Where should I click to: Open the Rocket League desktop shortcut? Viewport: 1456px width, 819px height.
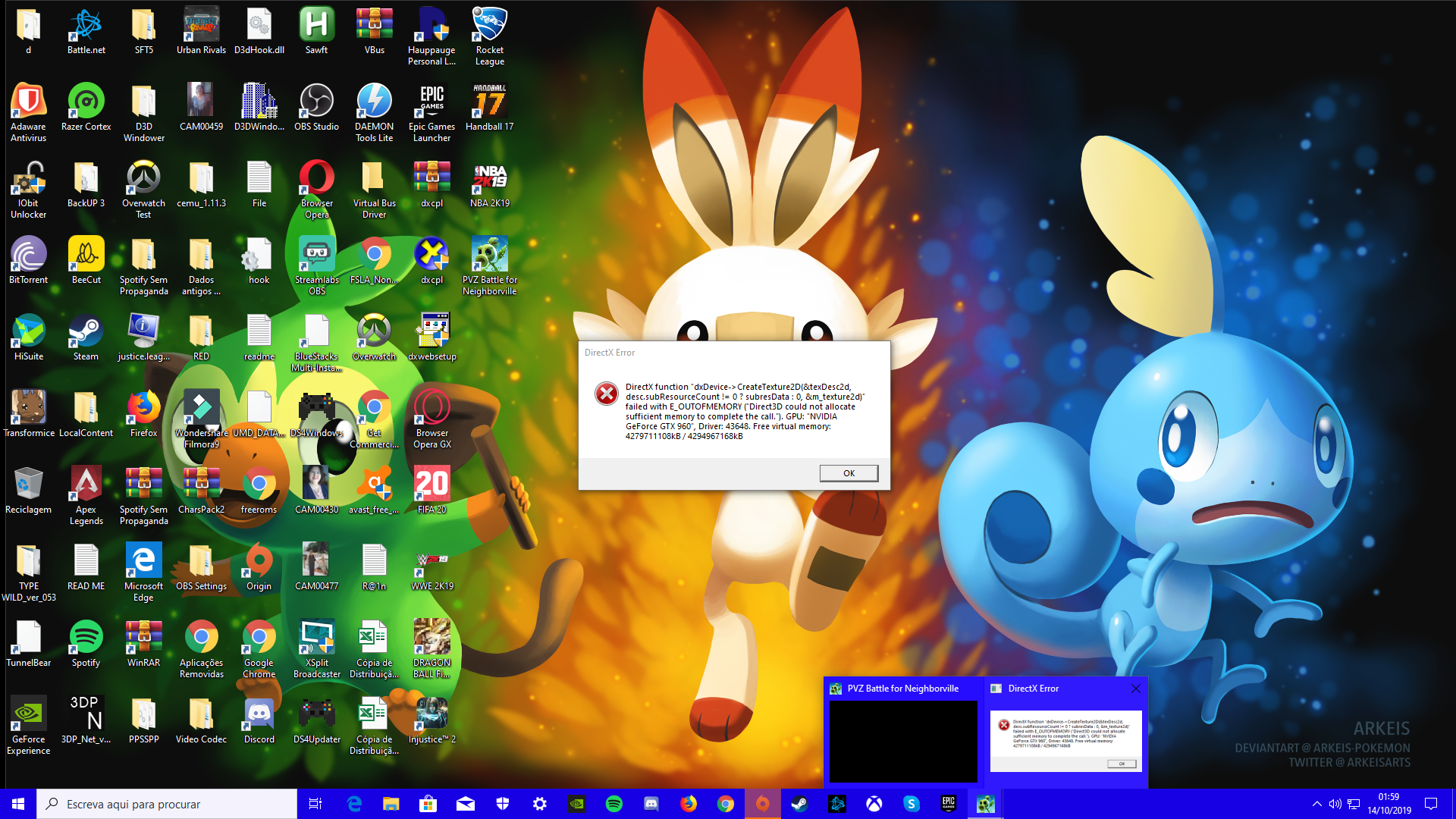(x=489, y=27)
